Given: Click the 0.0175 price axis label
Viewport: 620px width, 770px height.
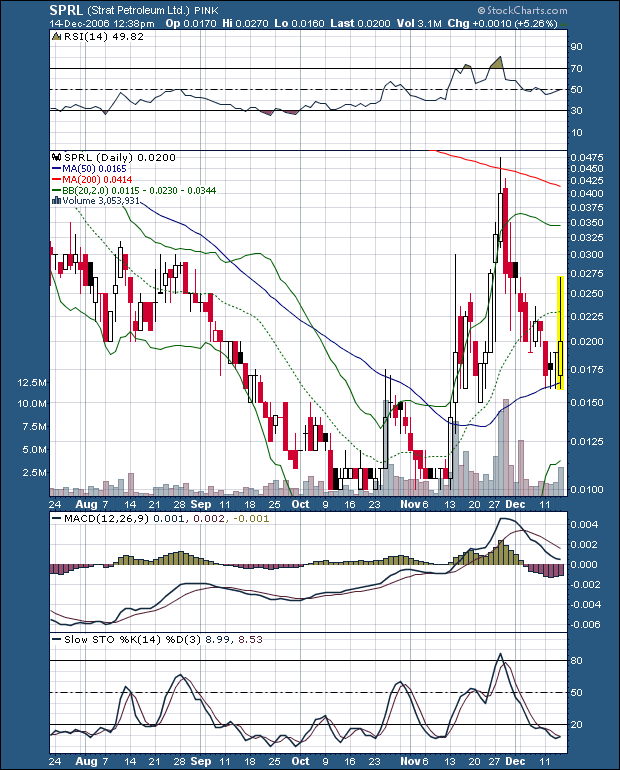Looking at the screenshot, I should (x=587, y=370).
